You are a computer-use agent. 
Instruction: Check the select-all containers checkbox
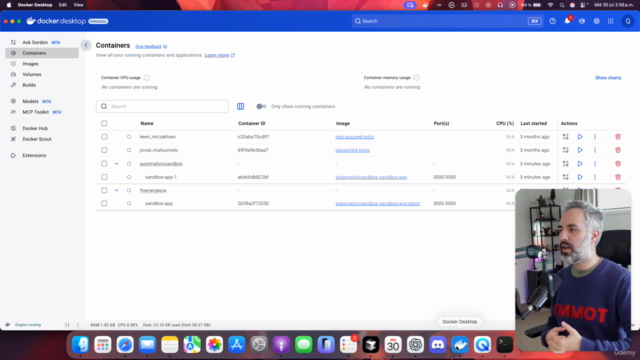(104, 123)
